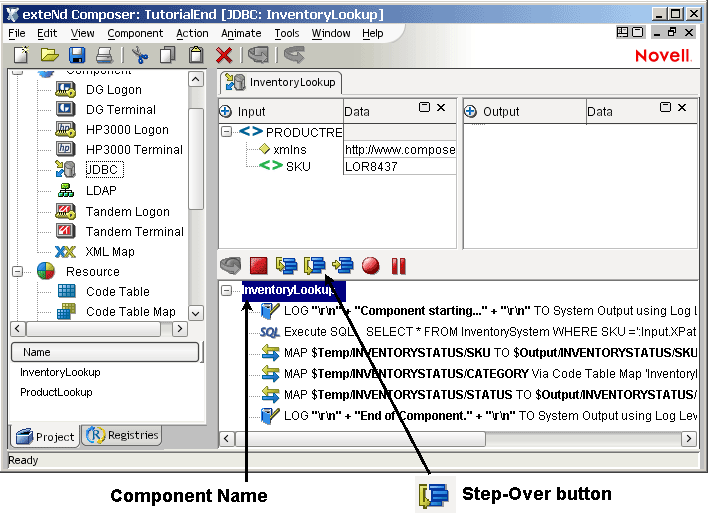Open the Window menu
Viewport: 708px width, 518px height.
click(331, 33)
